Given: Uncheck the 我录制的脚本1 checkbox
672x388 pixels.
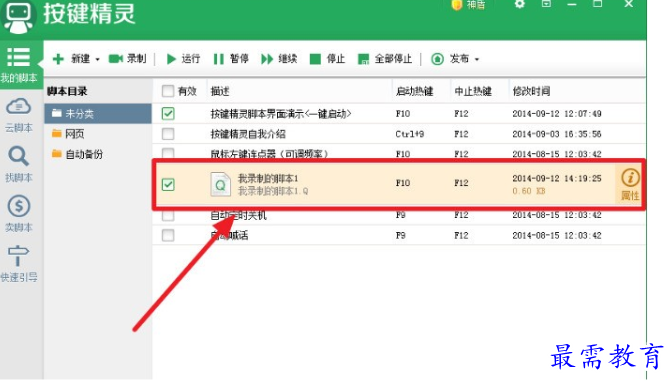Looking at the screenshot, I should pyautogui.click(x=168, y=184).
